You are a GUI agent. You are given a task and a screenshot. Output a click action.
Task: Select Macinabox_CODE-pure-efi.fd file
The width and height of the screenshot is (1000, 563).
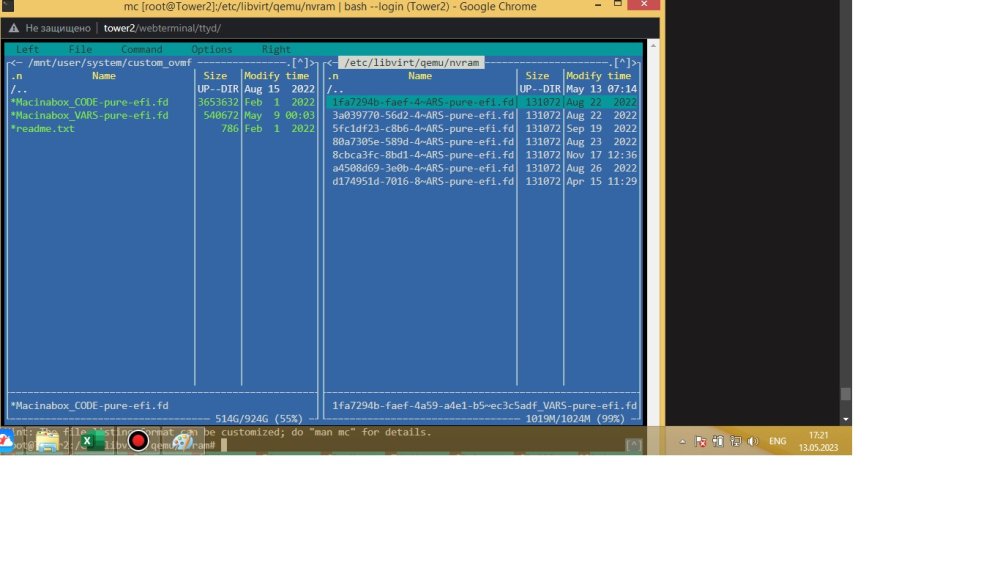coord(89,102)
